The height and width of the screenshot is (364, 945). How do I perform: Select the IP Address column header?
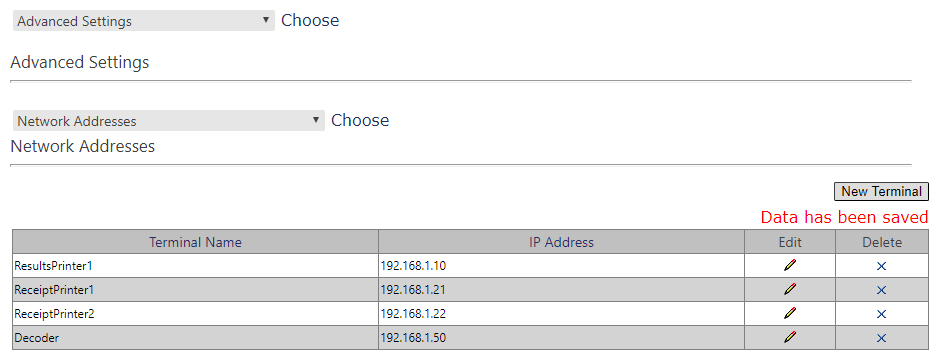click(x=561, y=242)
